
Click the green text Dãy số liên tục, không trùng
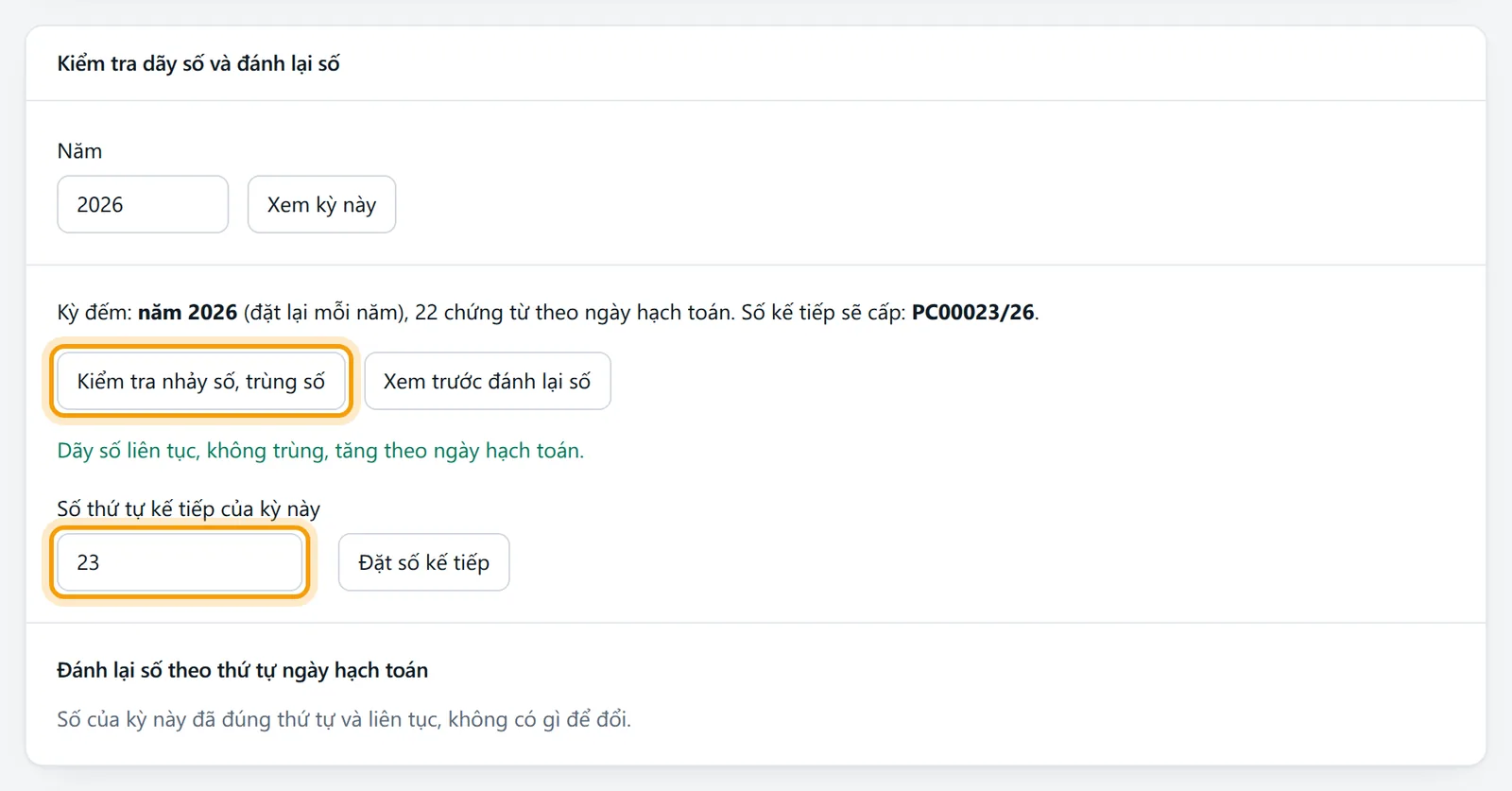pyautogui.click(x=320, y=451)
